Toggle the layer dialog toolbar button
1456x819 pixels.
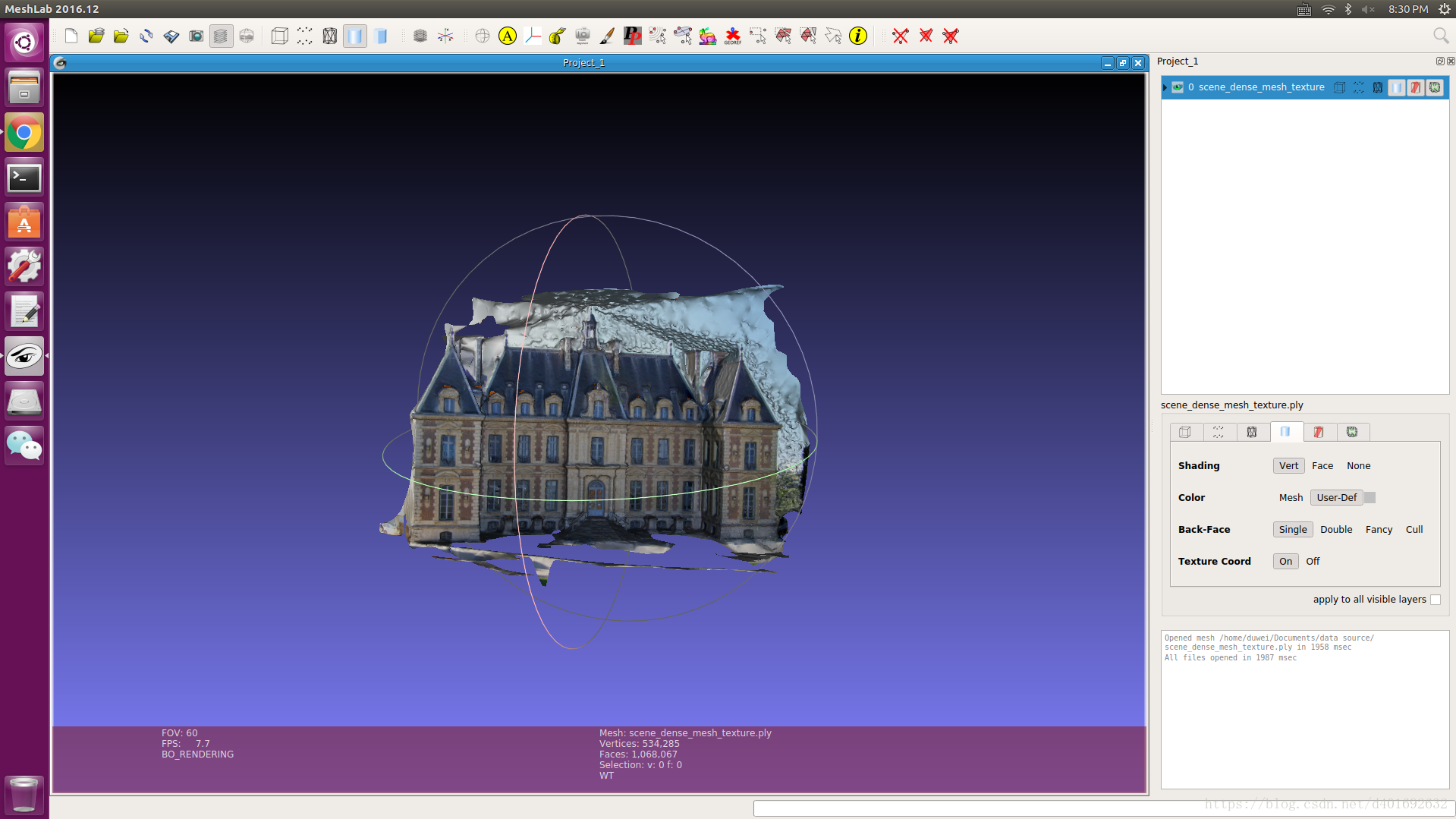pos(221,36)
